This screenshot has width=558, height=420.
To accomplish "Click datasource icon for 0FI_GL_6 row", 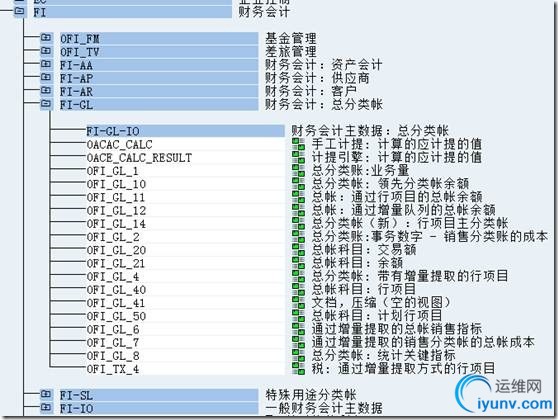I will pos(298,328).
